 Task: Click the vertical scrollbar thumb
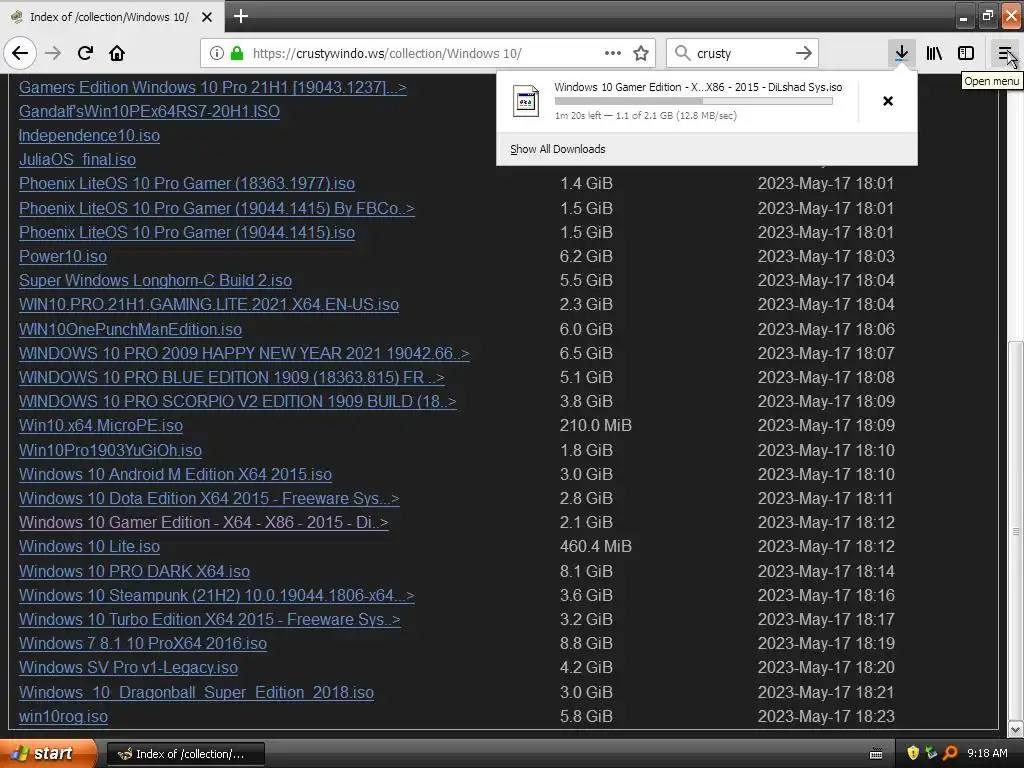click(x=1016, y=531)
